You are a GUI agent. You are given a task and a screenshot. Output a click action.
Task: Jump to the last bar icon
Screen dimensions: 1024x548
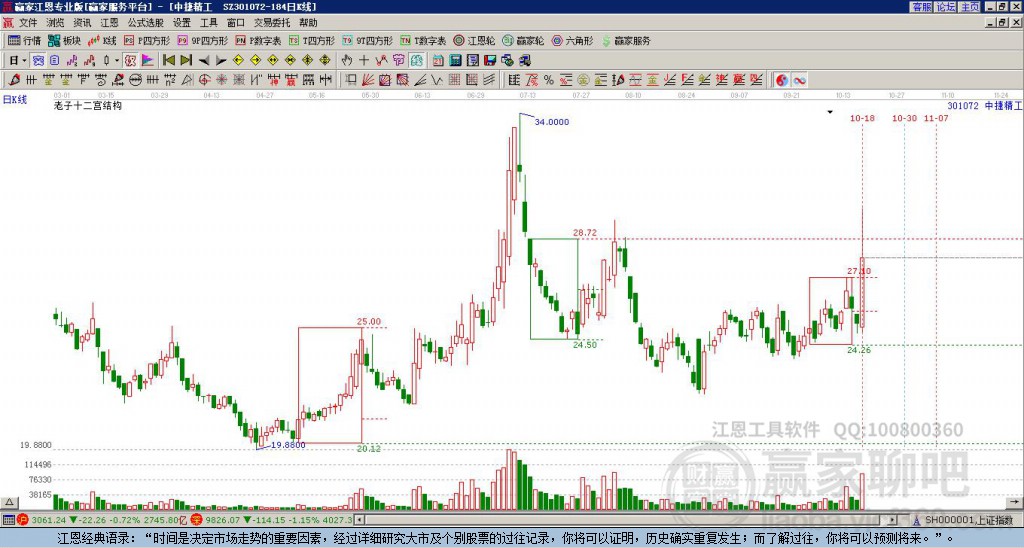(x=186, y=60)
